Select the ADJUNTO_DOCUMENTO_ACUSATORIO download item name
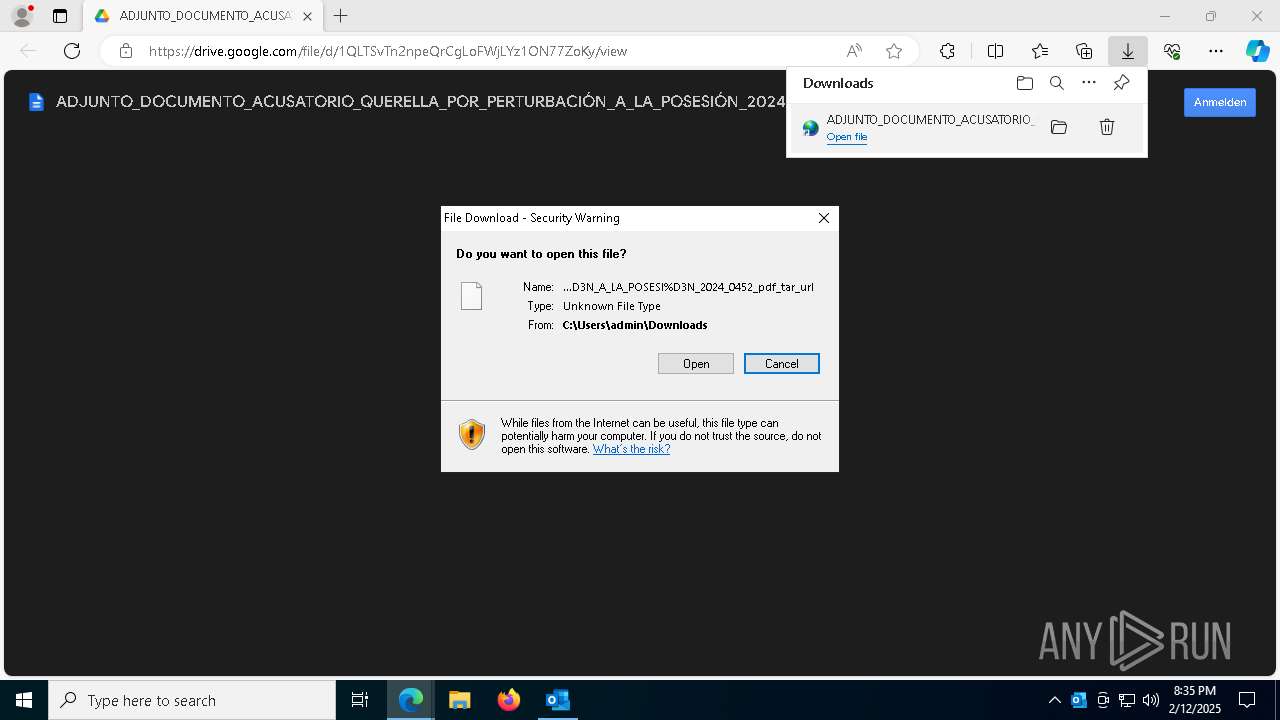This screenshot has height=720, width=1280. [x=930, y=120]
